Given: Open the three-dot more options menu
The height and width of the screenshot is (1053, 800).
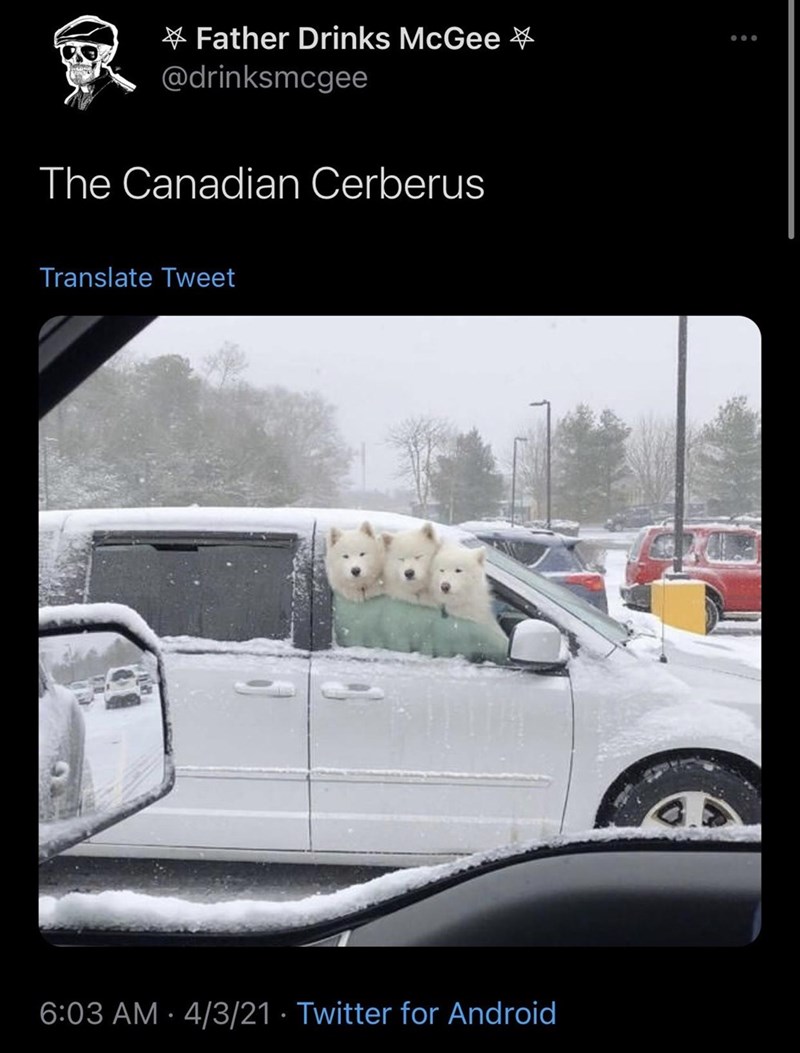Looking at the screenshot, I should (x=744, y=38).
